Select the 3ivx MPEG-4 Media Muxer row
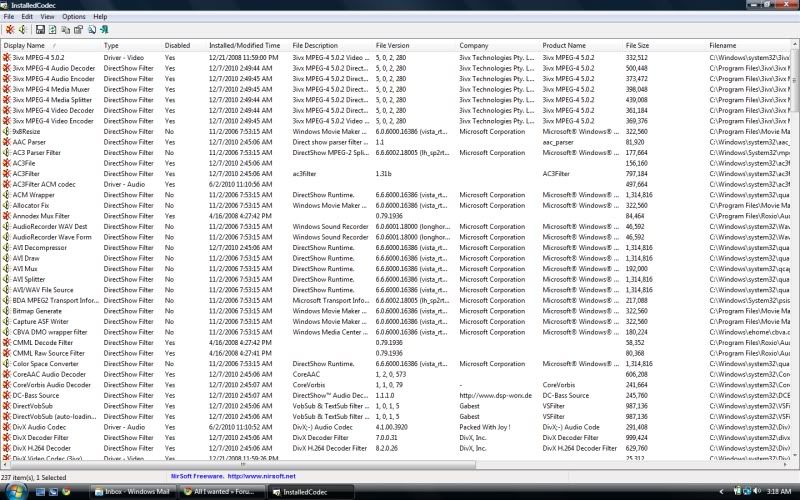Image resolution: width=800 pixels, height=500 pixels. [395, 89]
